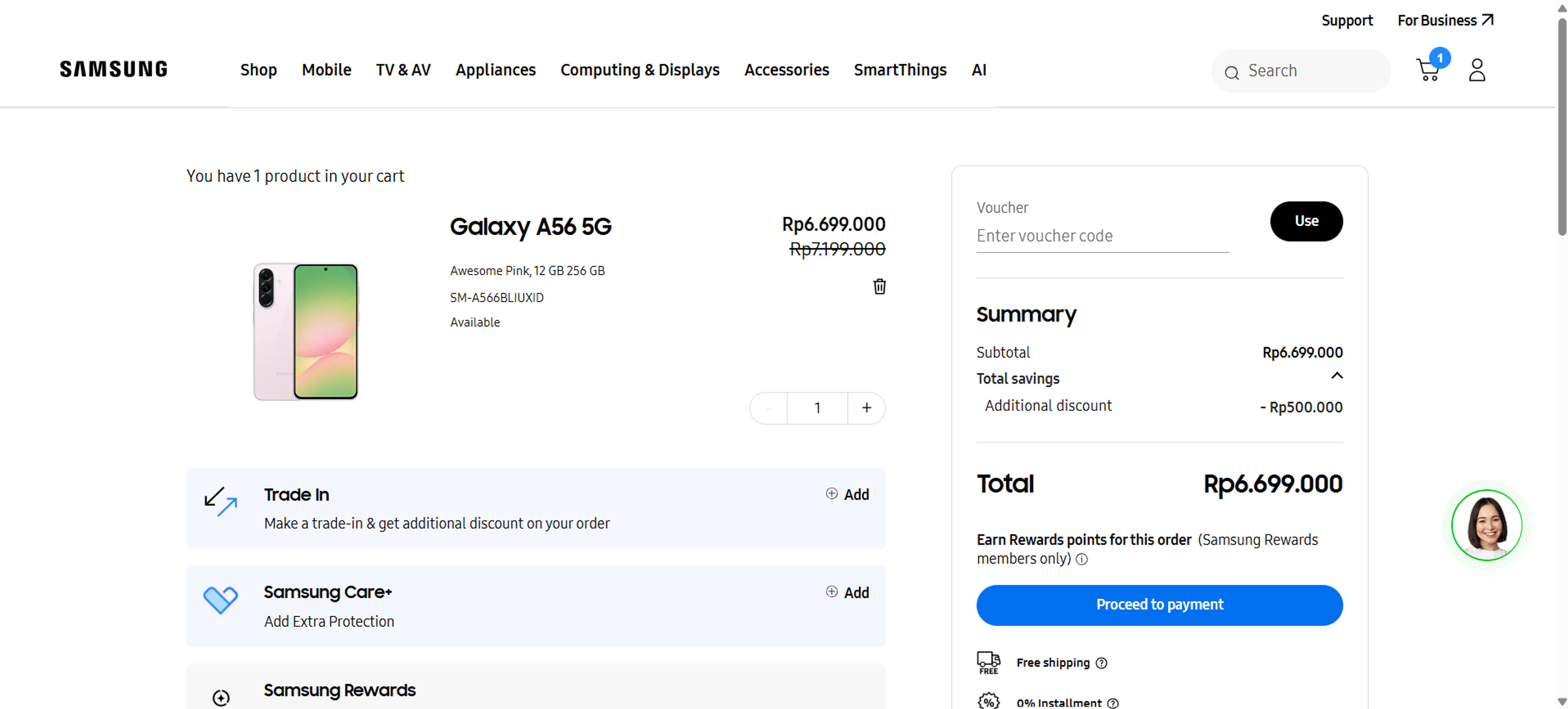This screenshot has width=1568, height=709.
Task: Click the Support link
Action: [1346, 21]
